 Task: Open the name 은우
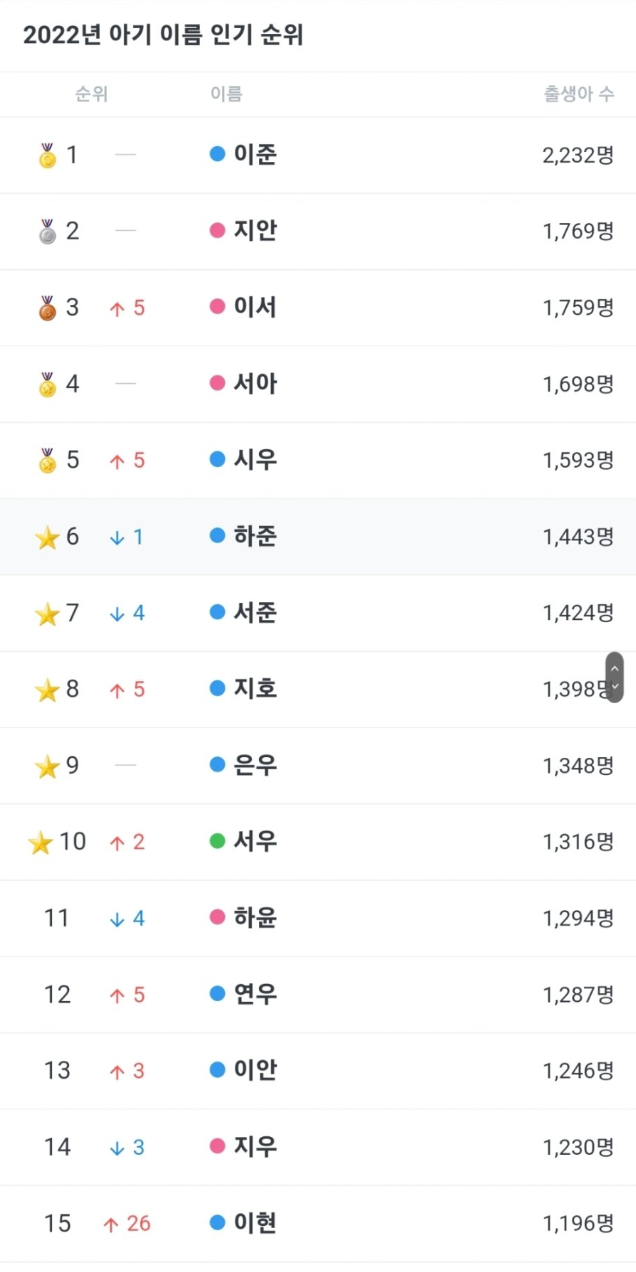[x=255, y=766]
